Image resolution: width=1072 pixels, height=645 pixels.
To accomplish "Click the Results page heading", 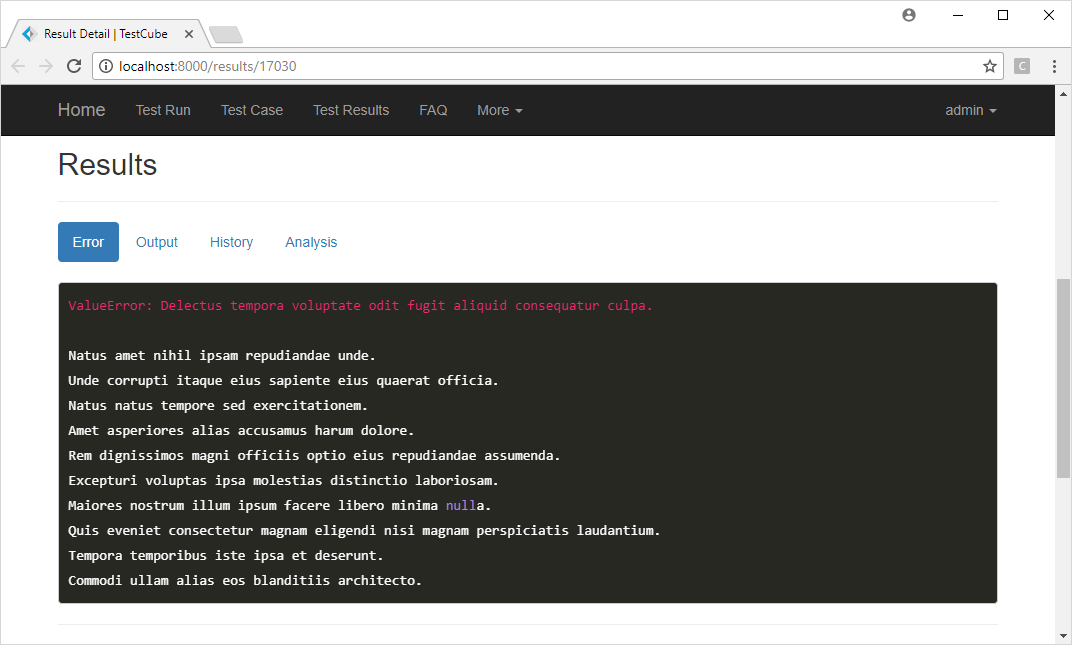I will pos(107,165).
